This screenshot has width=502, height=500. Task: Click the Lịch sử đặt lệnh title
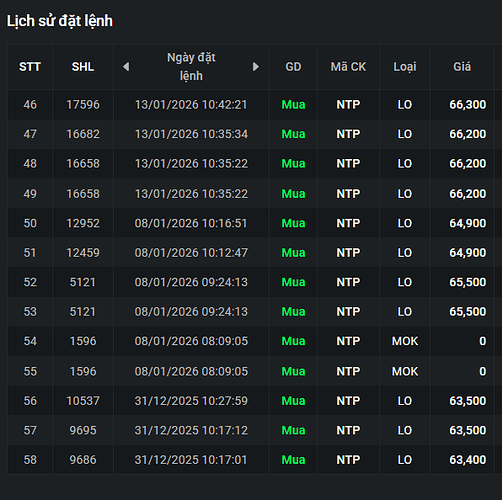60,21
